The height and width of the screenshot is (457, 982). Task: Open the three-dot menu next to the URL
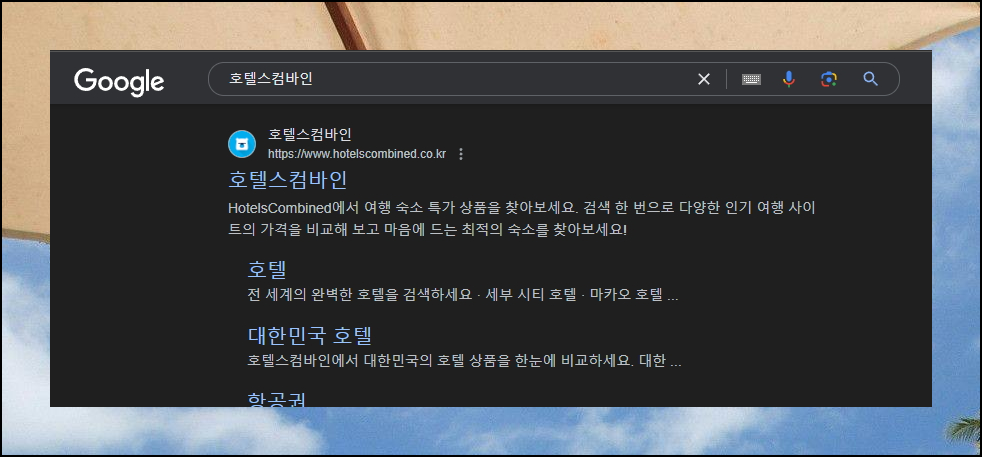(461, 154)
